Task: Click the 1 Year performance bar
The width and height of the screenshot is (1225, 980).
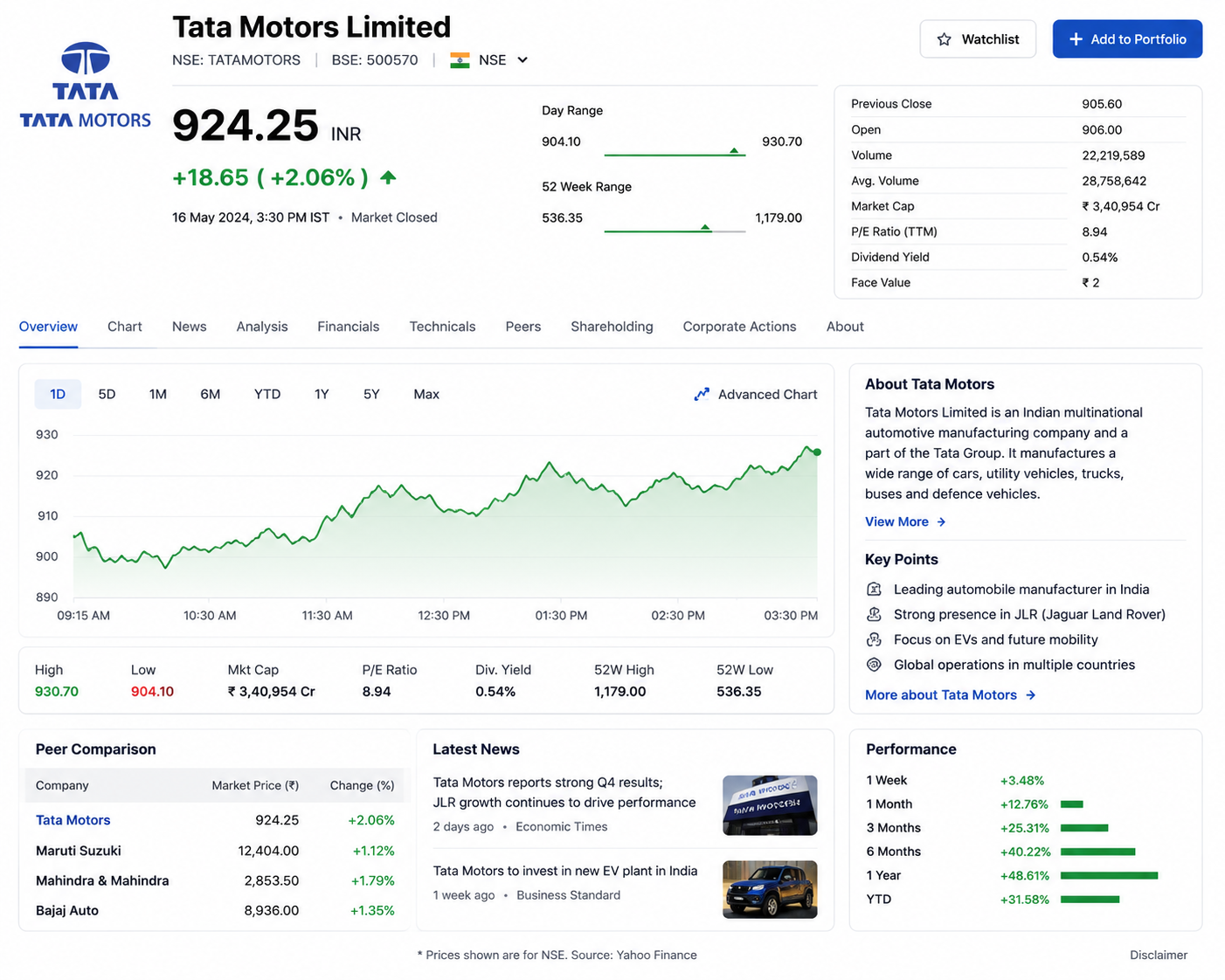Action: 1109,875
